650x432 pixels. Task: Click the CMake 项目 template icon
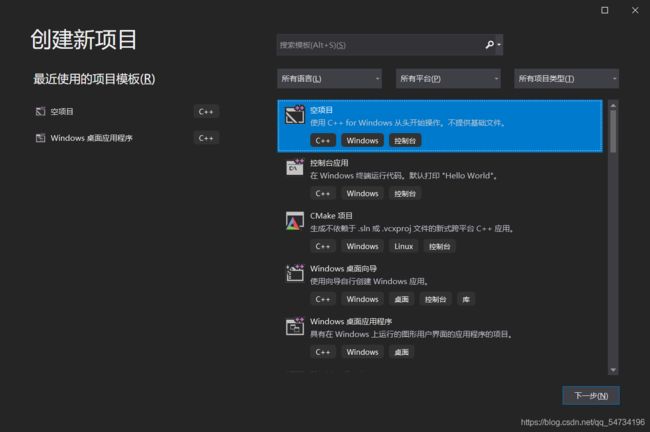[295, 221]
